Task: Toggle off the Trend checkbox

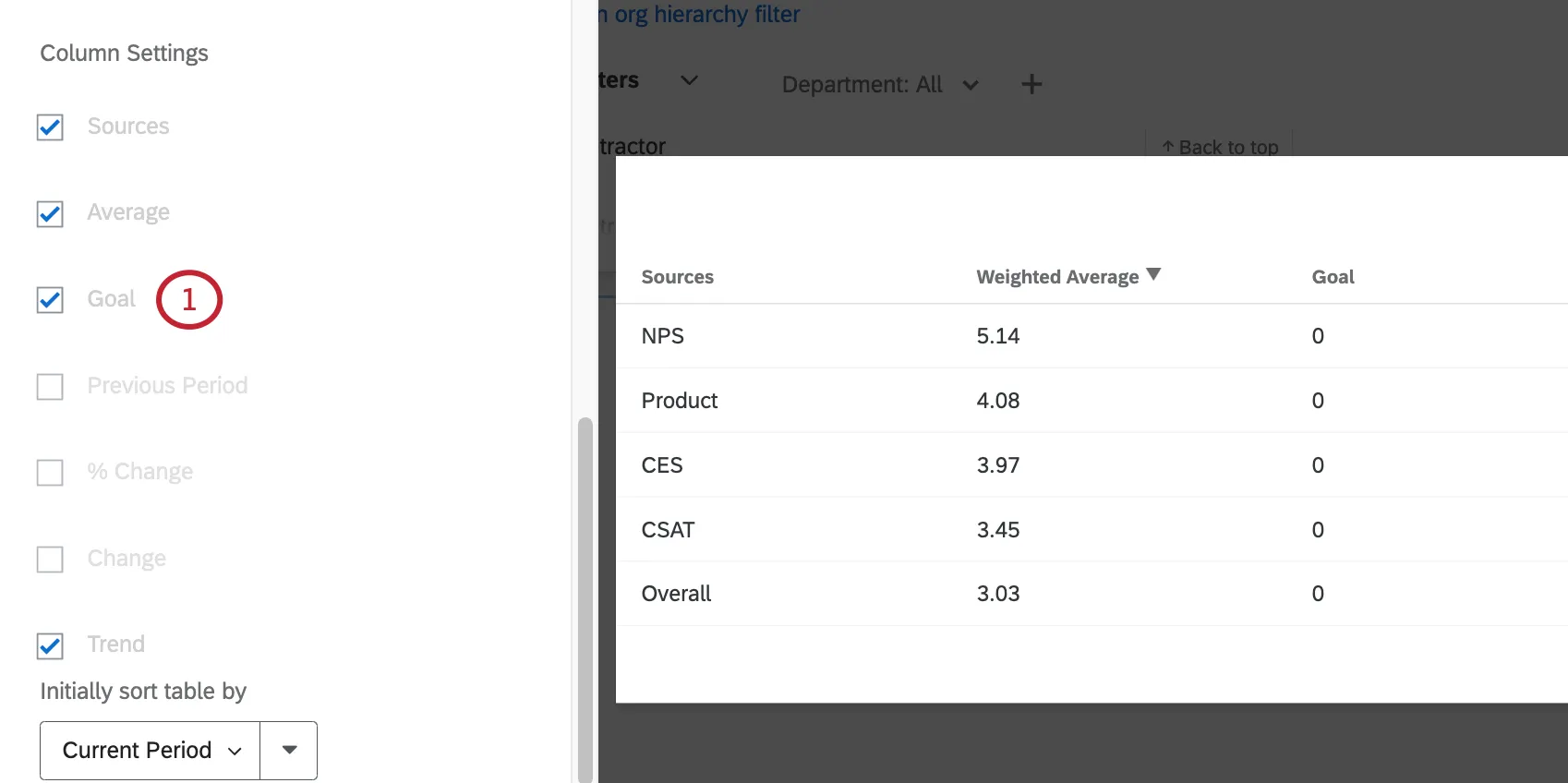Action: click(50, 646)
